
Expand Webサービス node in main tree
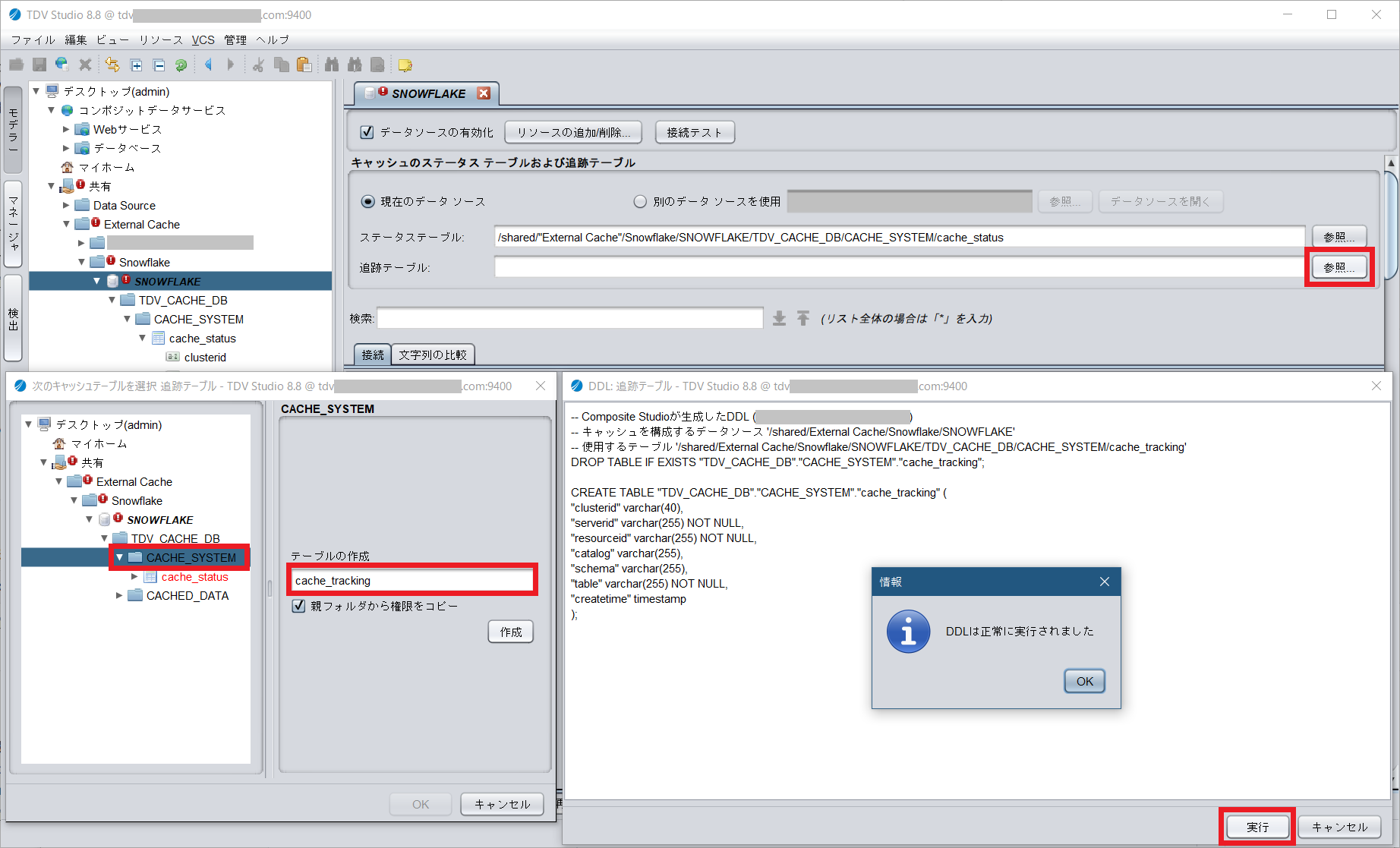click(x=66, y=129)
